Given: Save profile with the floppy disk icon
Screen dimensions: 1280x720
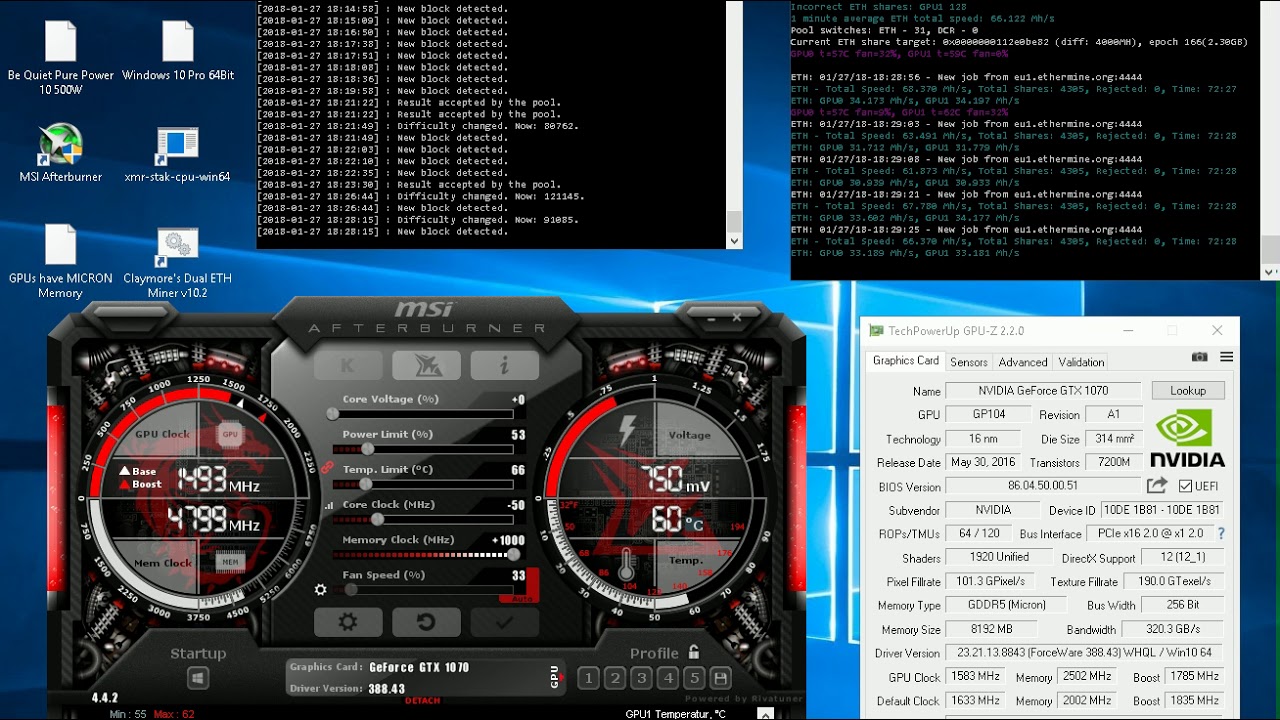Looking at the screenshot, I should point(719,678).
